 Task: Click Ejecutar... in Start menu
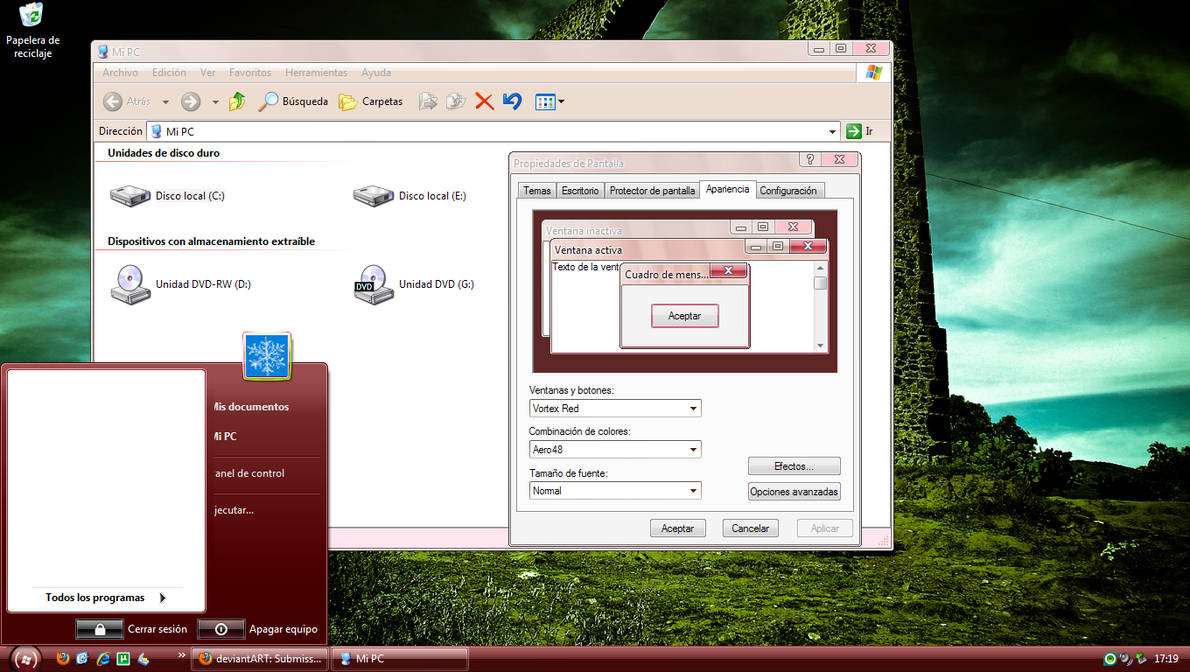click(x=234, y=510)
